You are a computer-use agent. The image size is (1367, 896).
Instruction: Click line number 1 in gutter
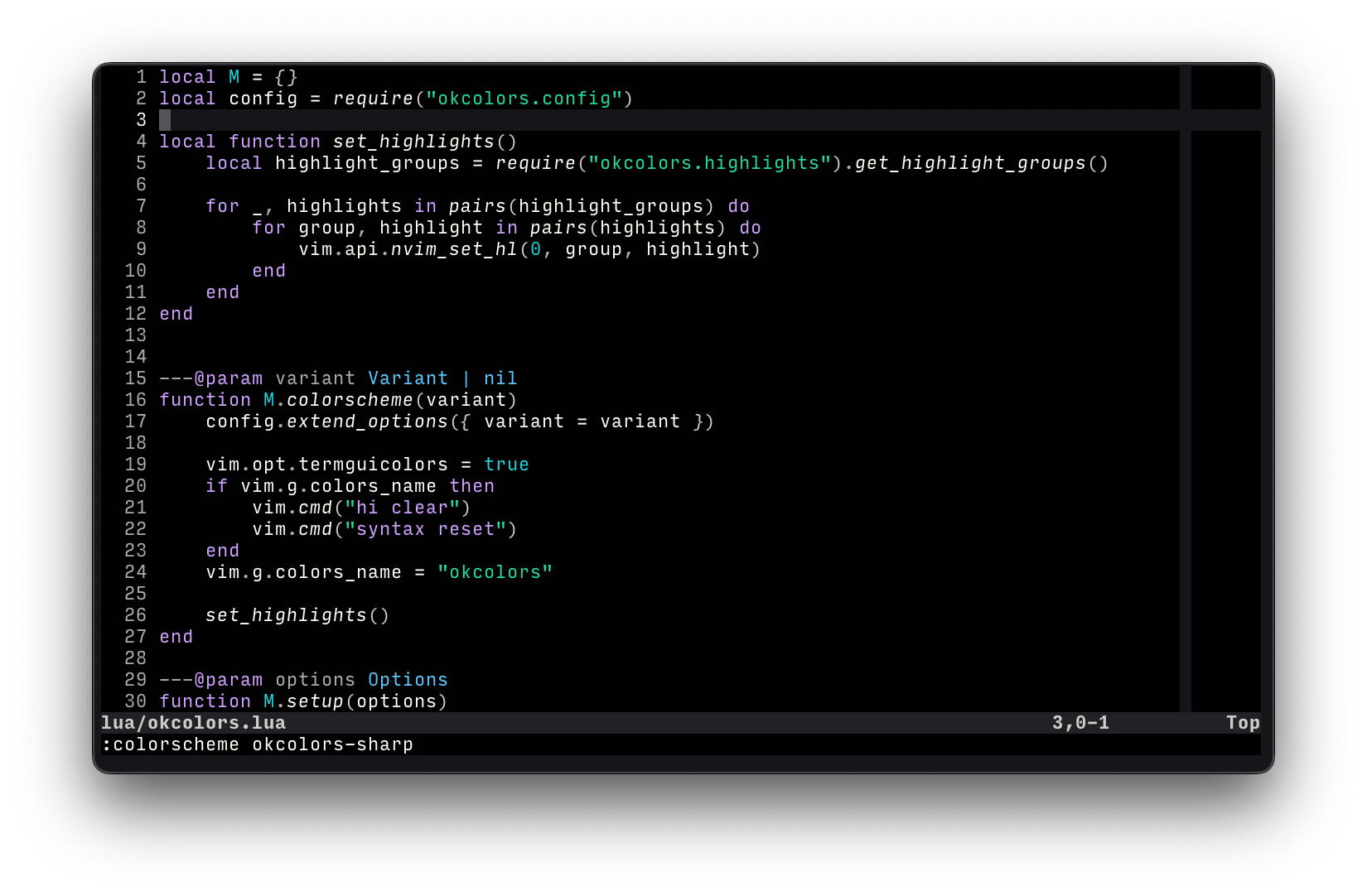(x=142, y=77)
